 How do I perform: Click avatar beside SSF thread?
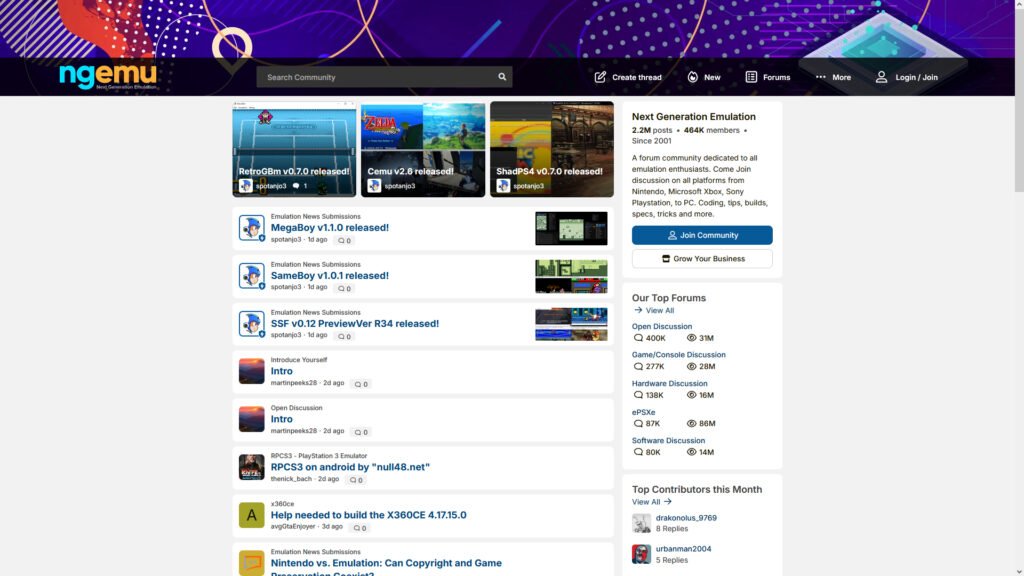(251, 324)
